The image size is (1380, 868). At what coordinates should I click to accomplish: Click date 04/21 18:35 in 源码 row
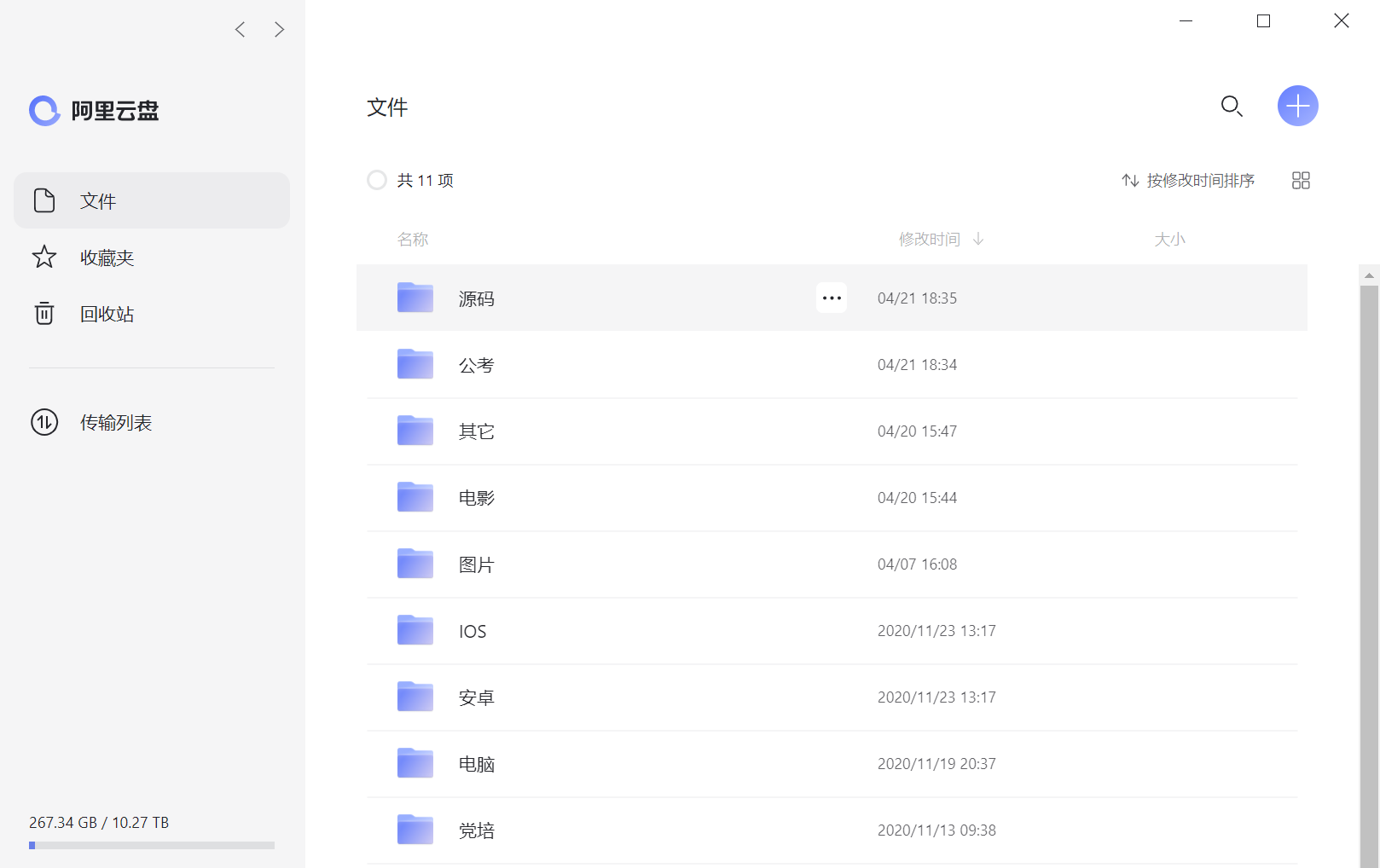click(917, 298)
